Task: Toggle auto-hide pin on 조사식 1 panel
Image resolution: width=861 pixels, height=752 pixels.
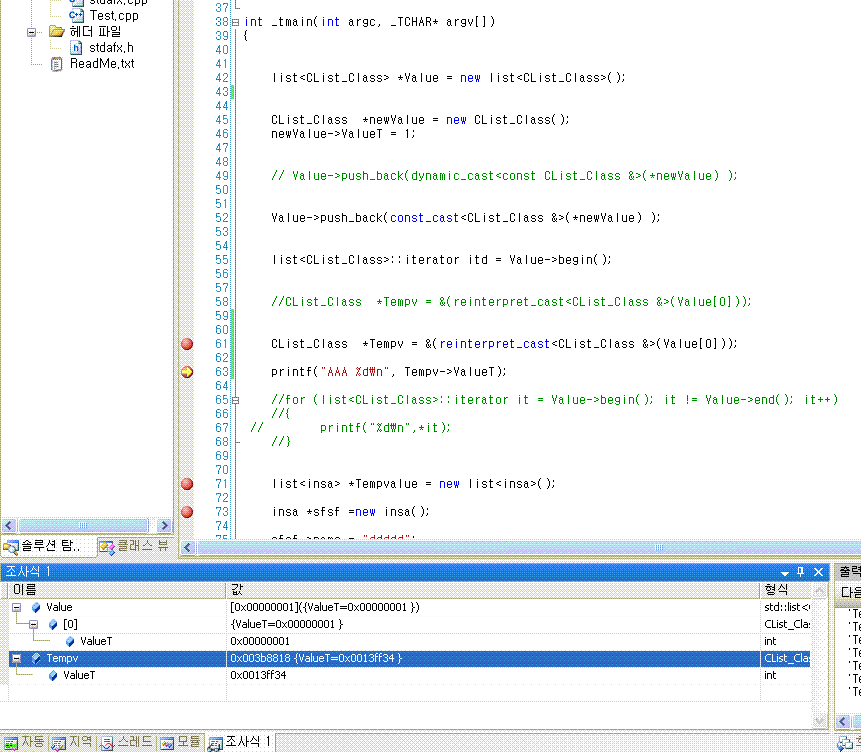Action: (x=800, y=572)
